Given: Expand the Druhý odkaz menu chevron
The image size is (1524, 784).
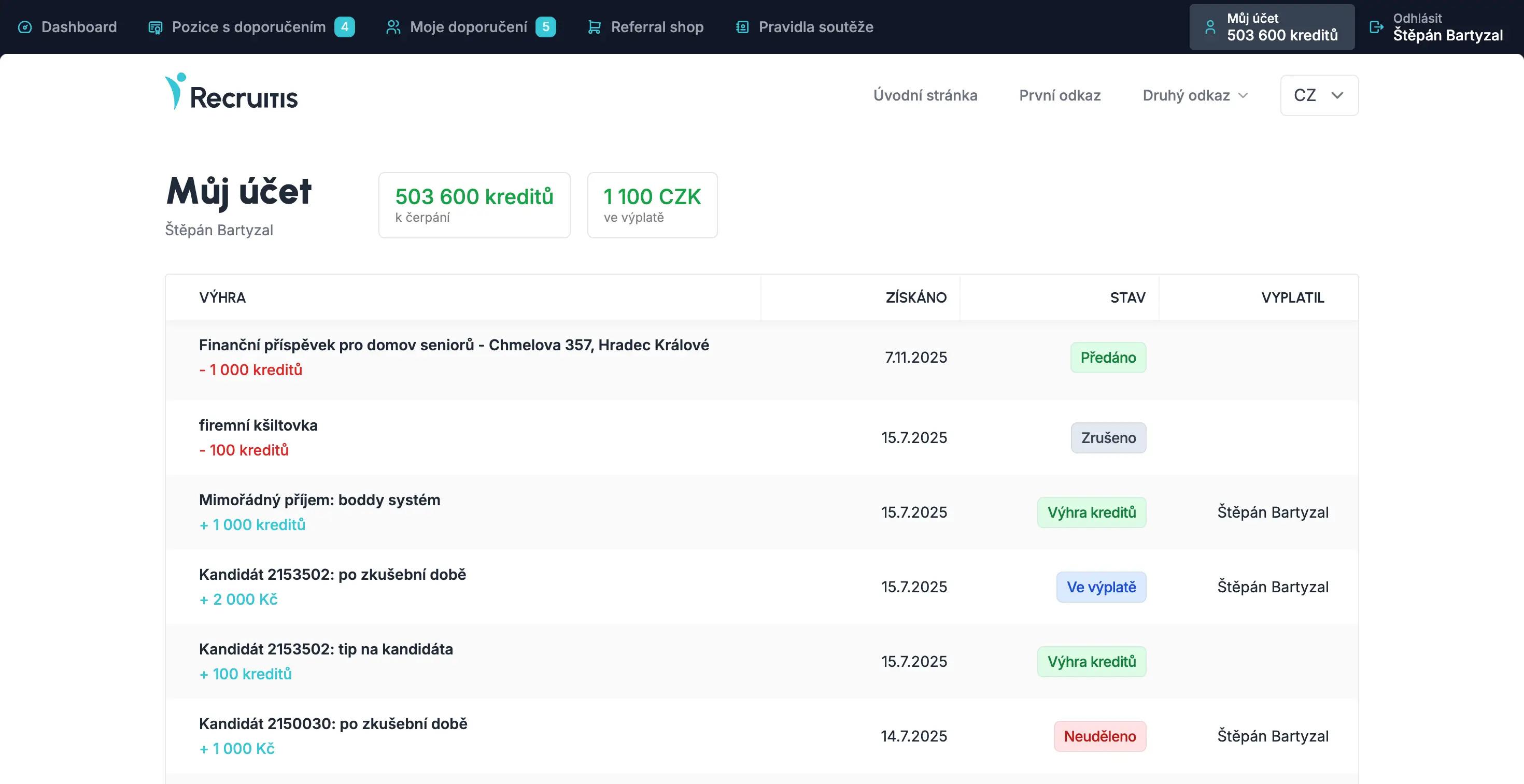Looking at the screenshot, I should [1243, 95].
